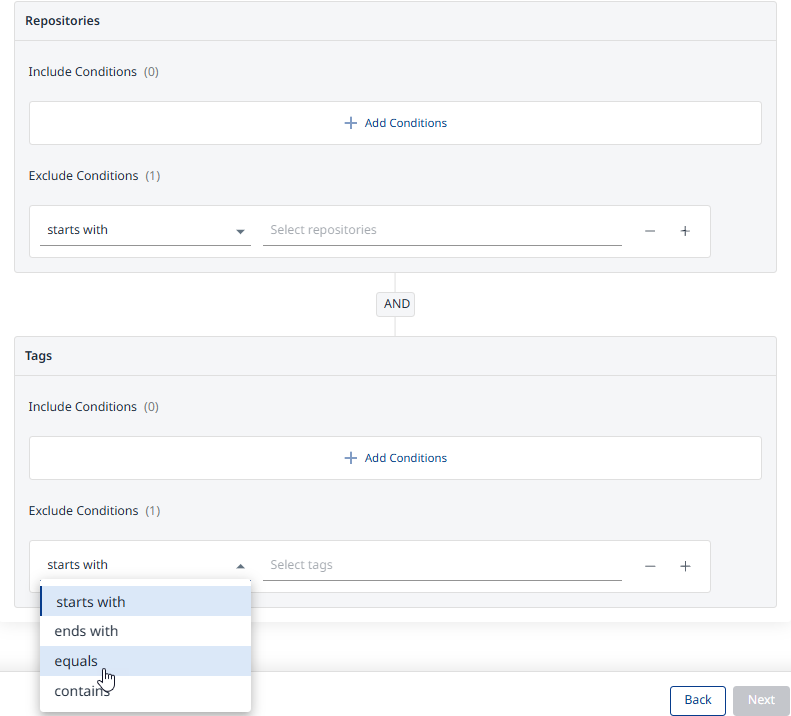
Task: Add Conditions under Tags include section
Action: tap(395, 458)
